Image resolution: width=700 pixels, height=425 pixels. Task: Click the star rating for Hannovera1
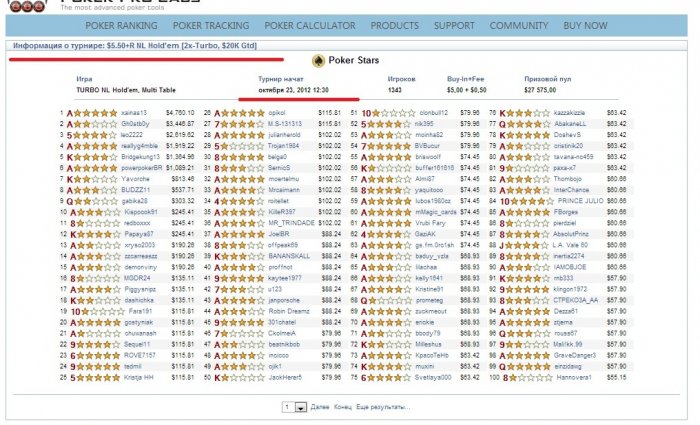pyautogui.click(x=530, y=378)
